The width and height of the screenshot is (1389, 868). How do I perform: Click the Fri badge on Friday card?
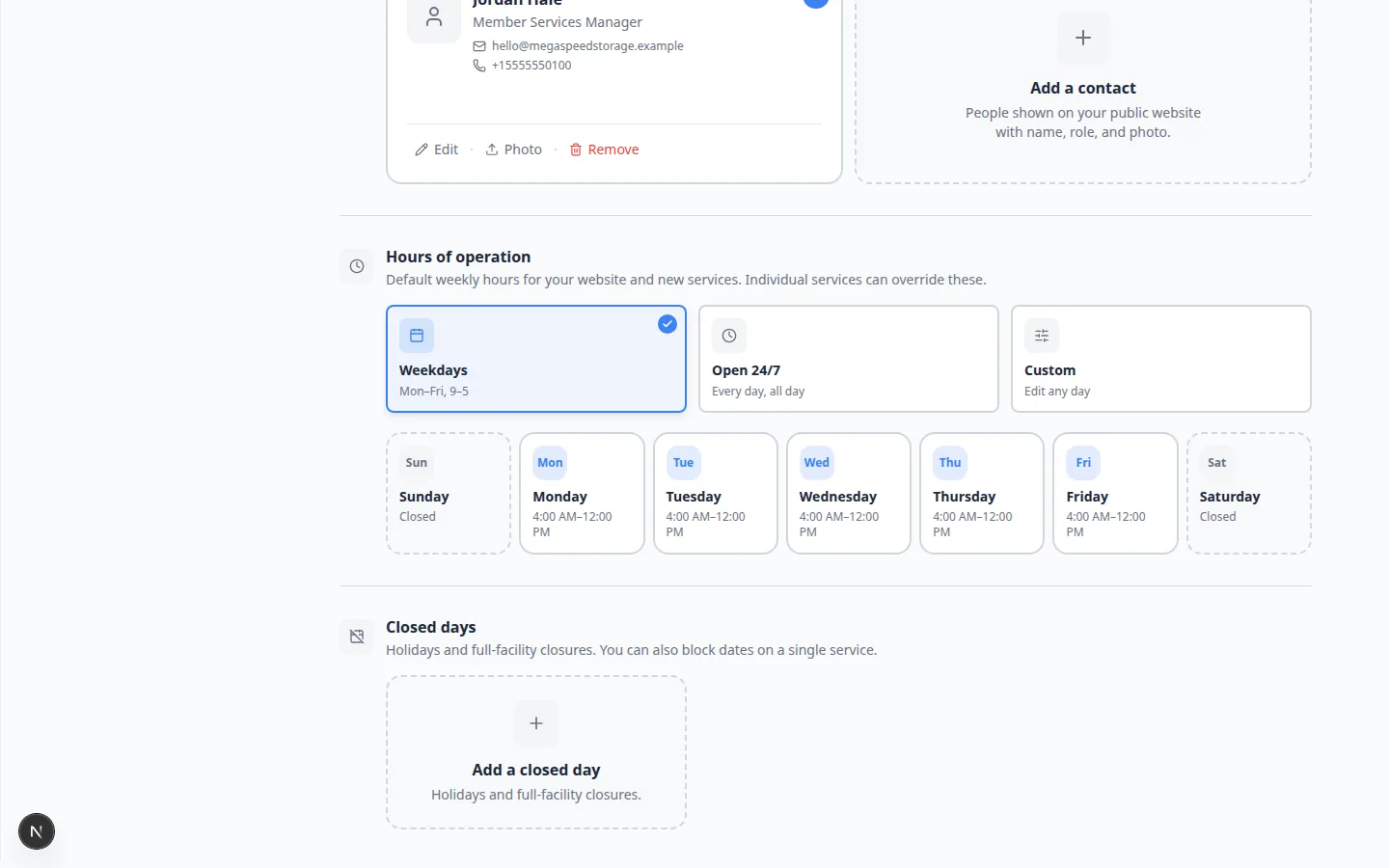(x=1083, y=463)
